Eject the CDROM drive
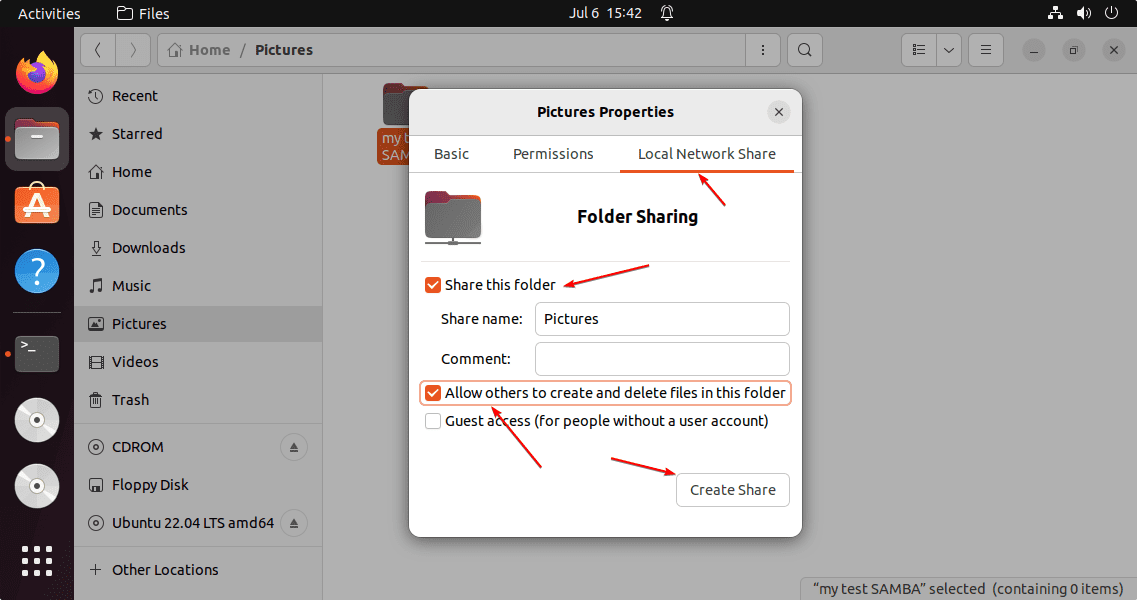1137x600 pixels. [294, 447]
